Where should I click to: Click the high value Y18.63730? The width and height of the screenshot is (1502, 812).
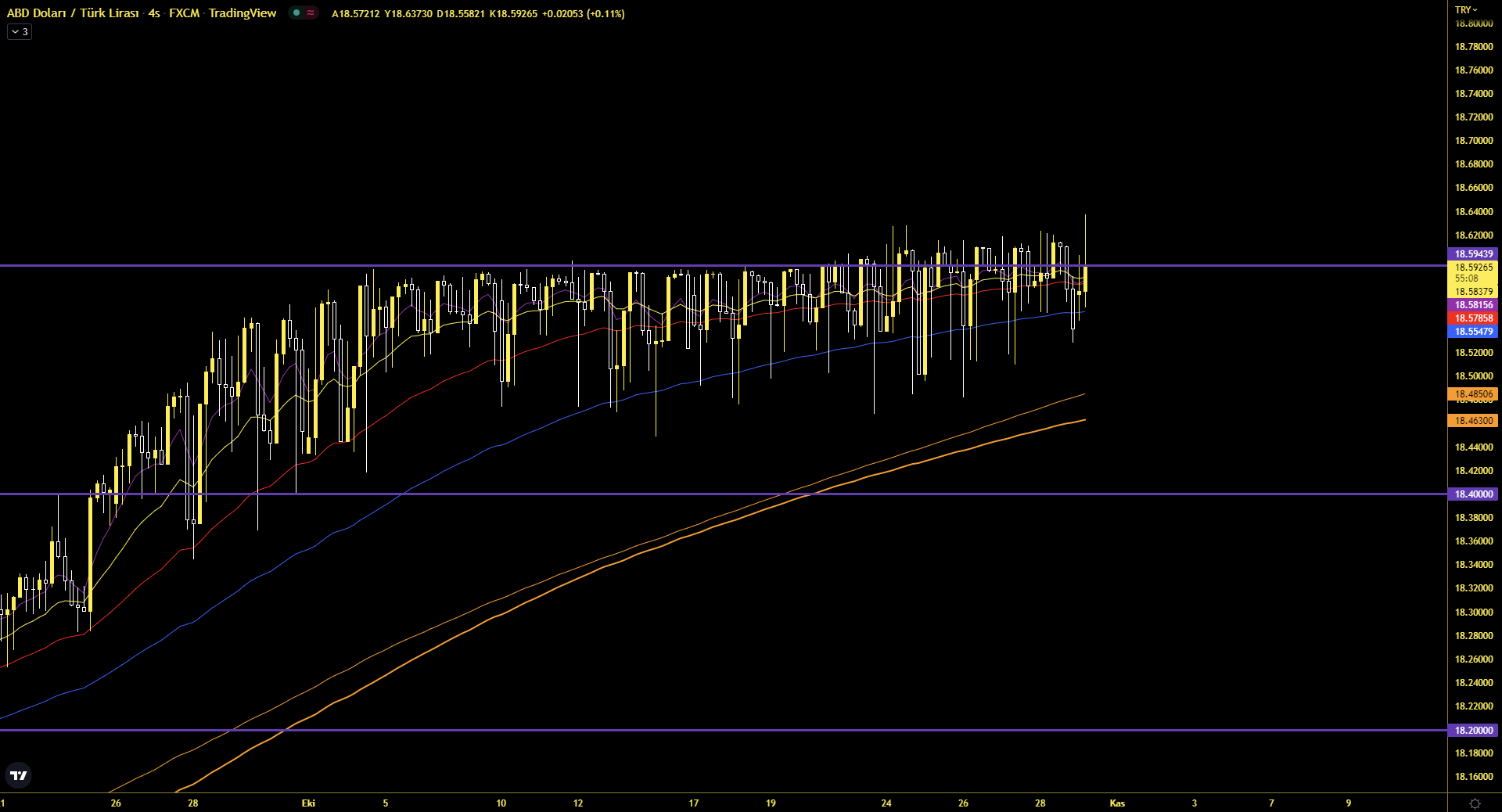tap(408, 14)
